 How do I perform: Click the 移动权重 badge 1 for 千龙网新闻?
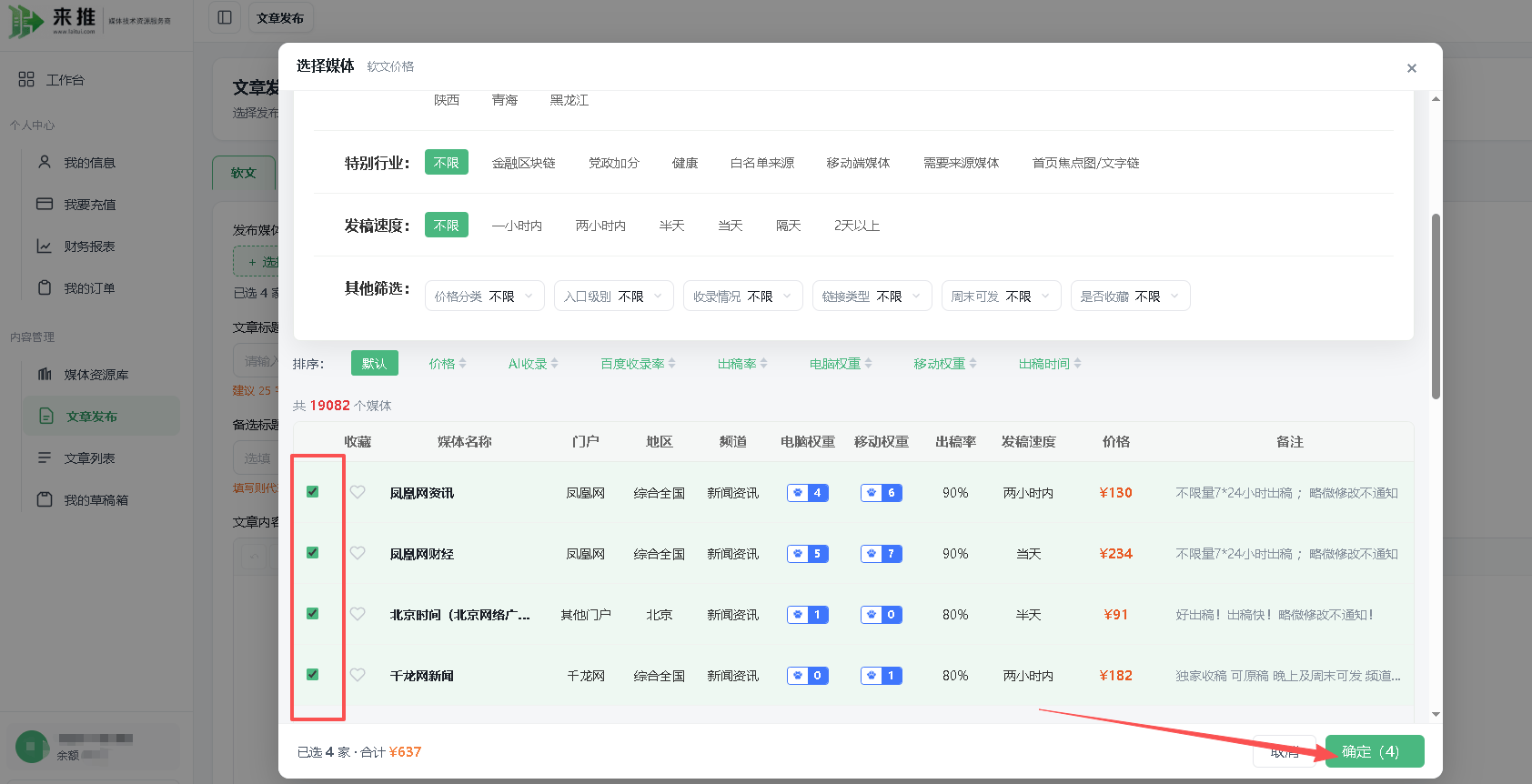(x=882, y=676)
